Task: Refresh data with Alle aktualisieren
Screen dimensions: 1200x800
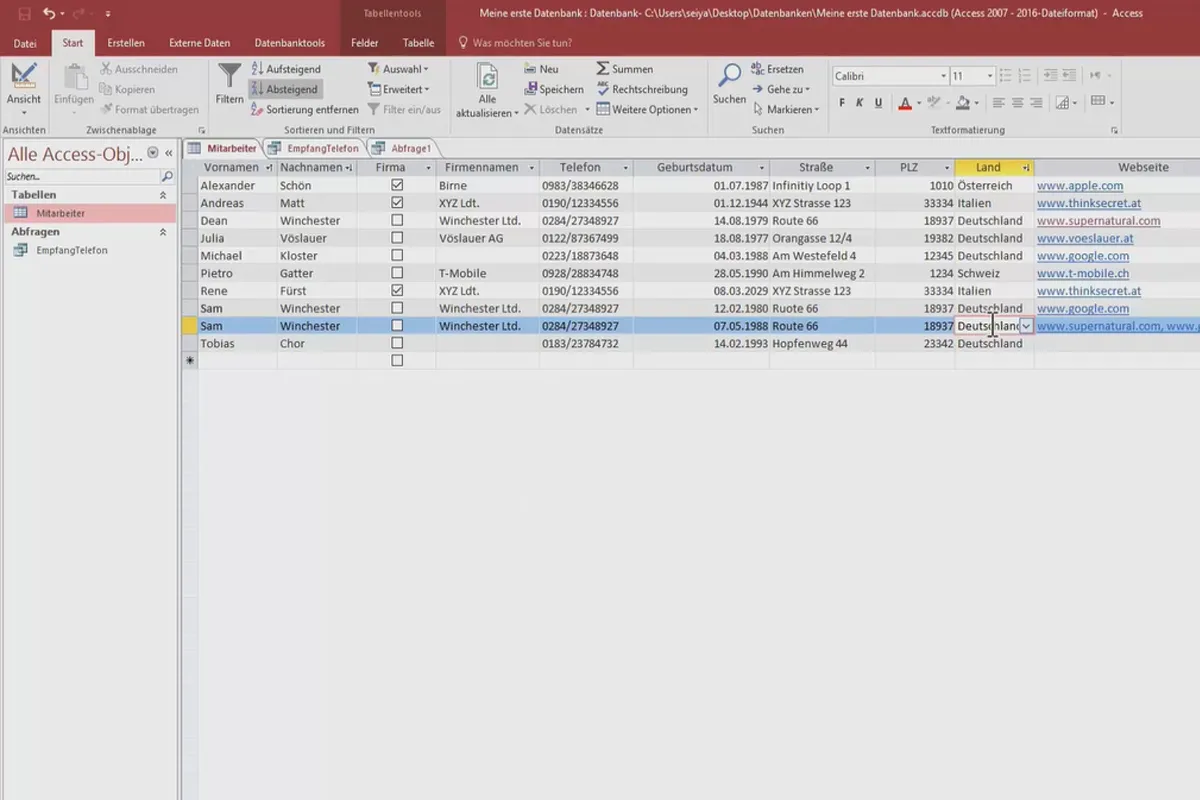Action: (x=487, y=91)
